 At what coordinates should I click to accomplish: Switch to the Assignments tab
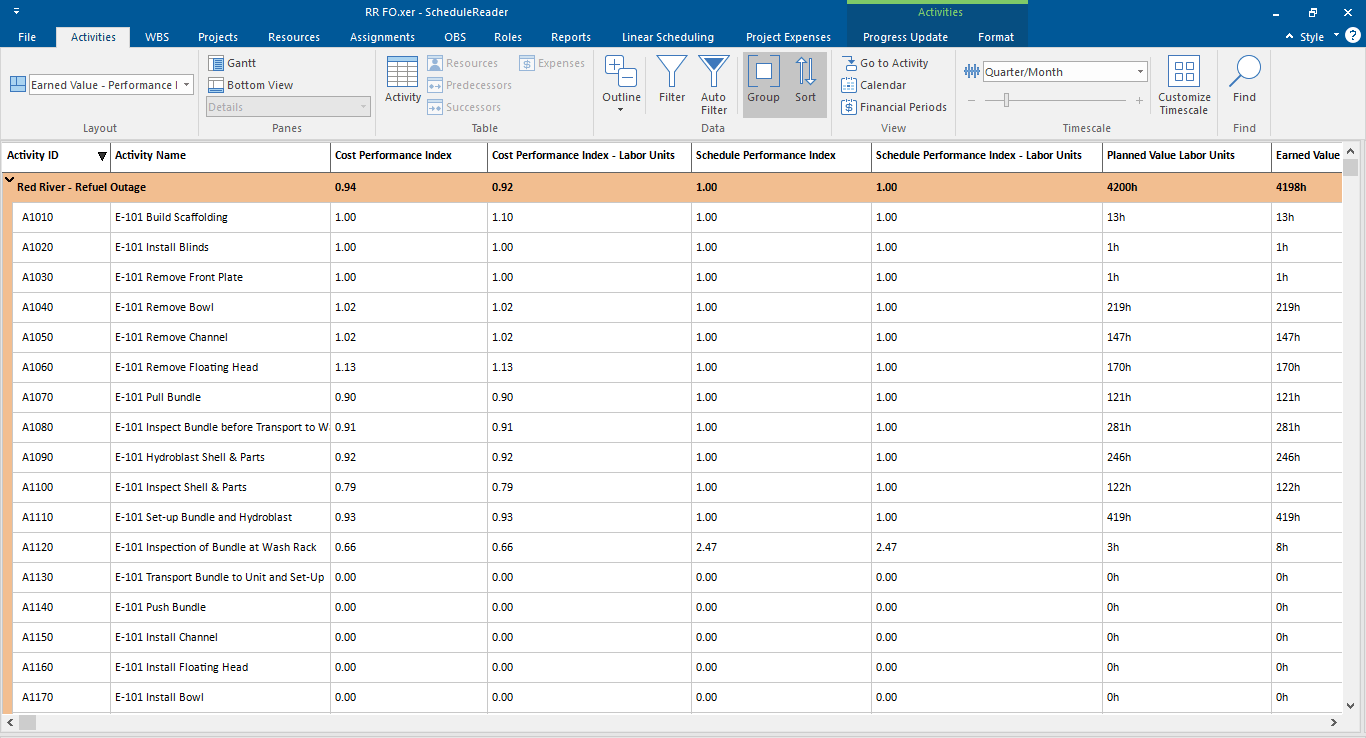(x=382, y=37)
